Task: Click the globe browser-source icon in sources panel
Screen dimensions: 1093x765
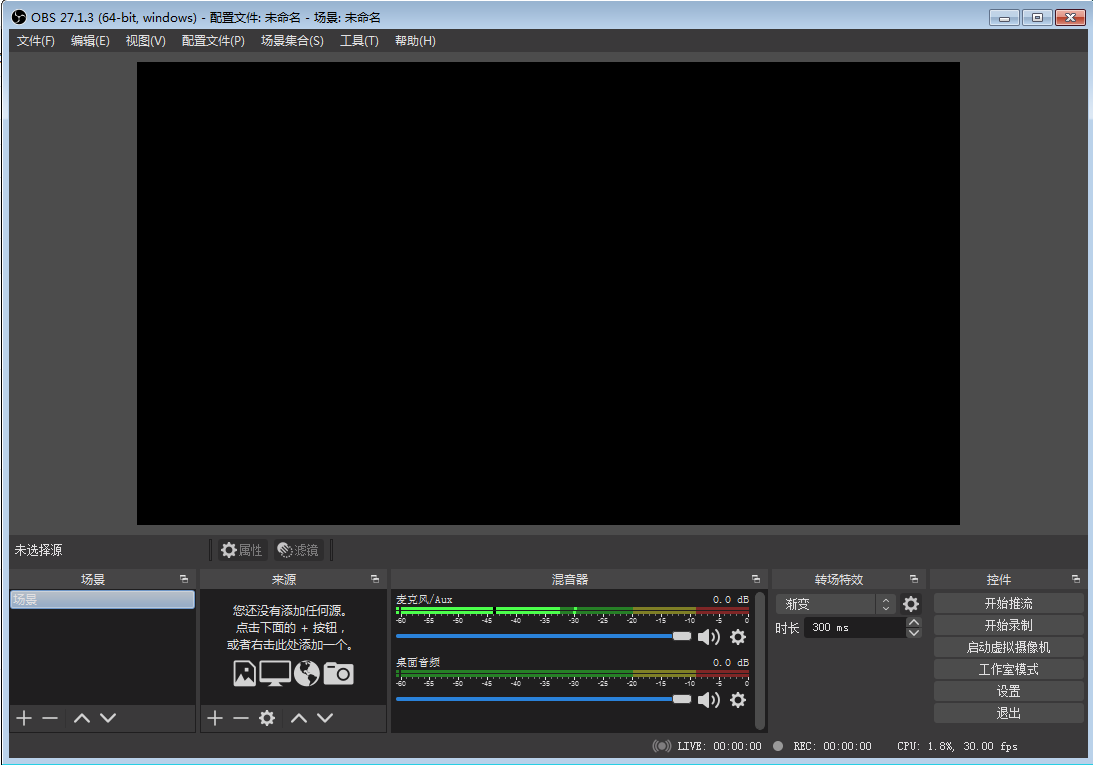Action: click(307, 673)
